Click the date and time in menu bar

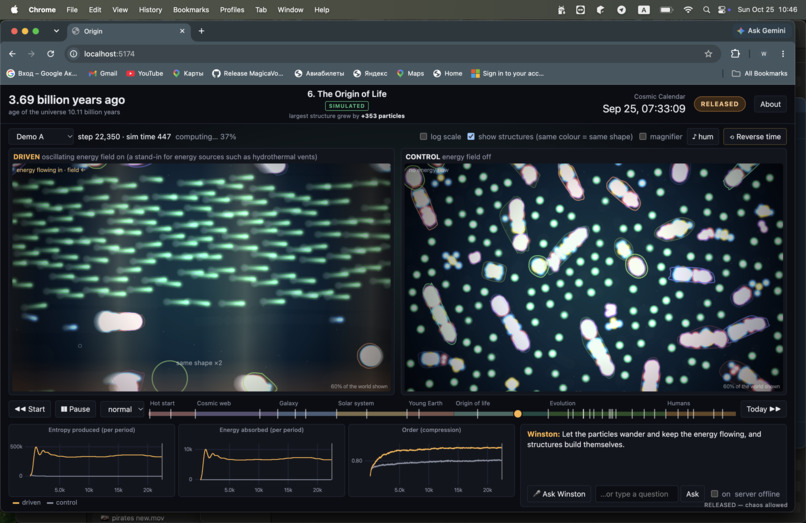coord(767,10)
